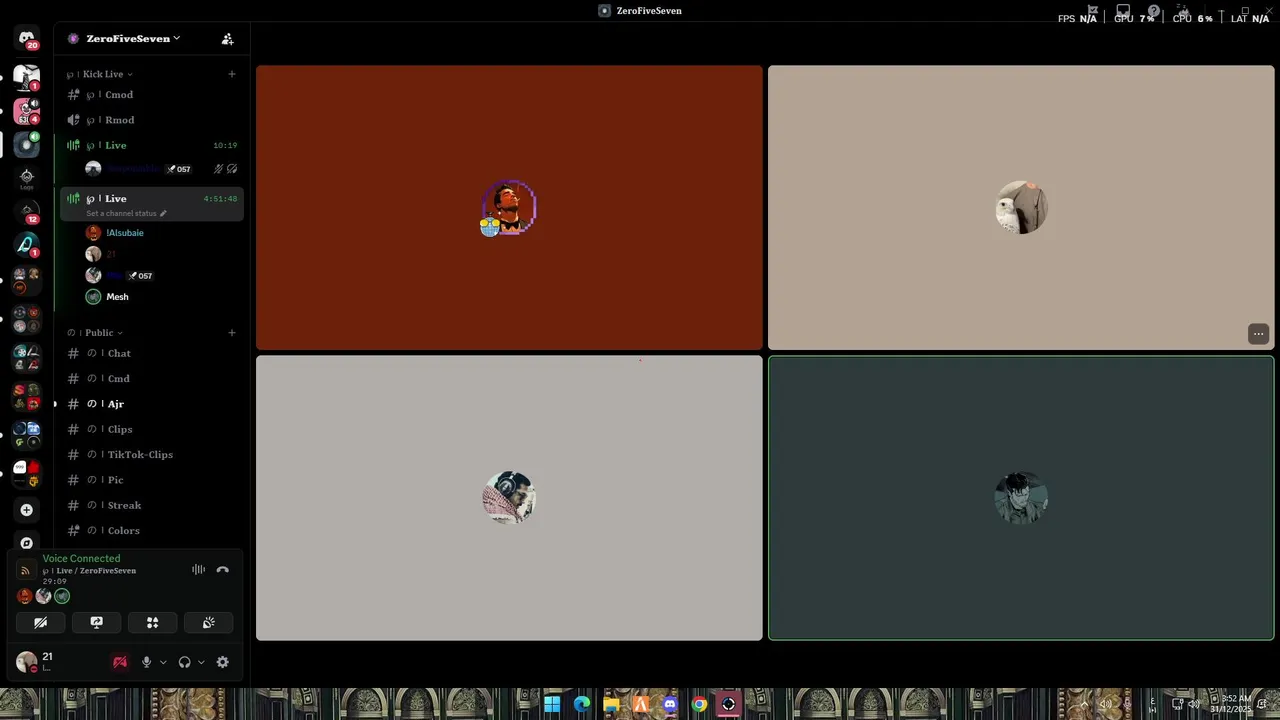Screen dimensions: 1280x720
Task: Open the Clips channel
Action: coord(150,429)
